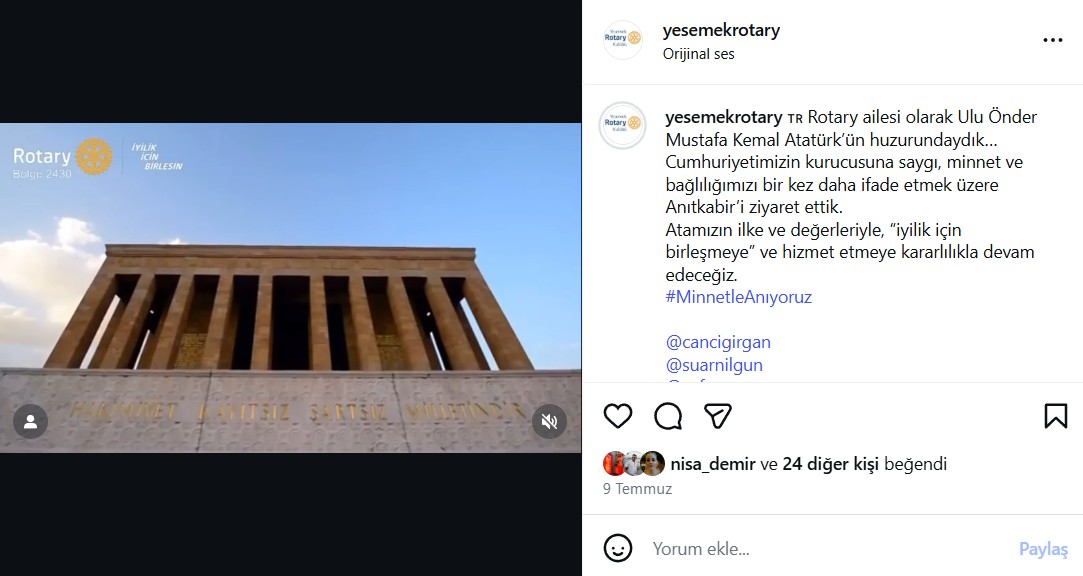Click Paylaş to post comment
This screenshot has width=1083, height=576.
1043,549
